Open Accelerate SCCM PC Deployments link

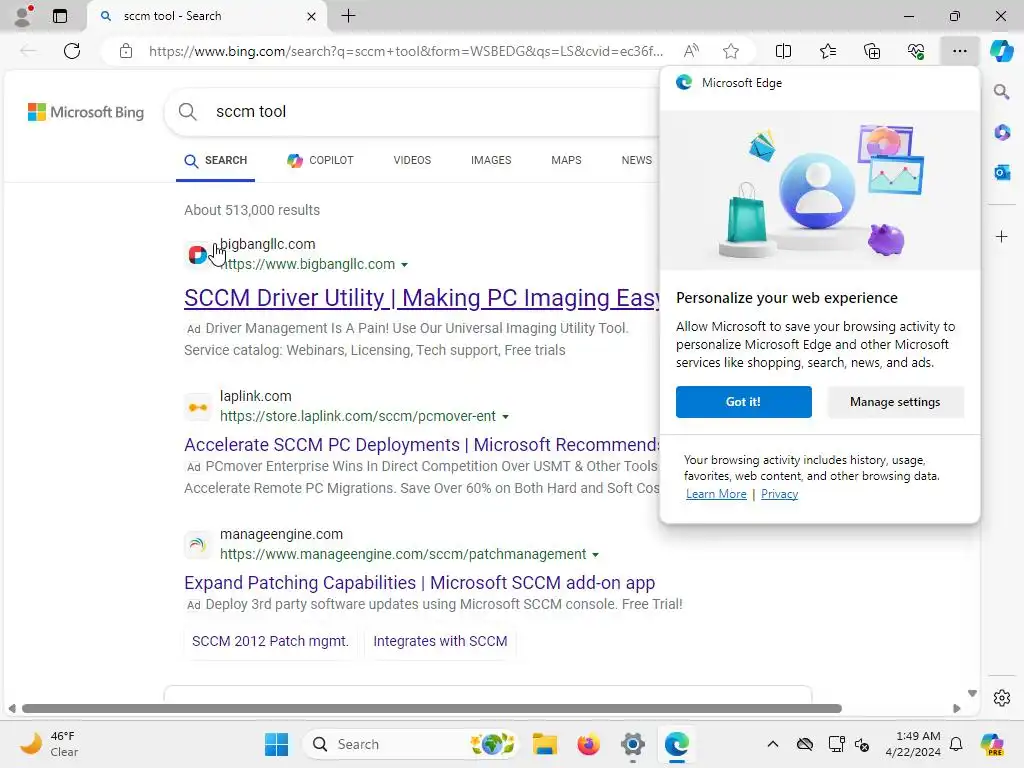pyautogui.click(x=422, y=445)
